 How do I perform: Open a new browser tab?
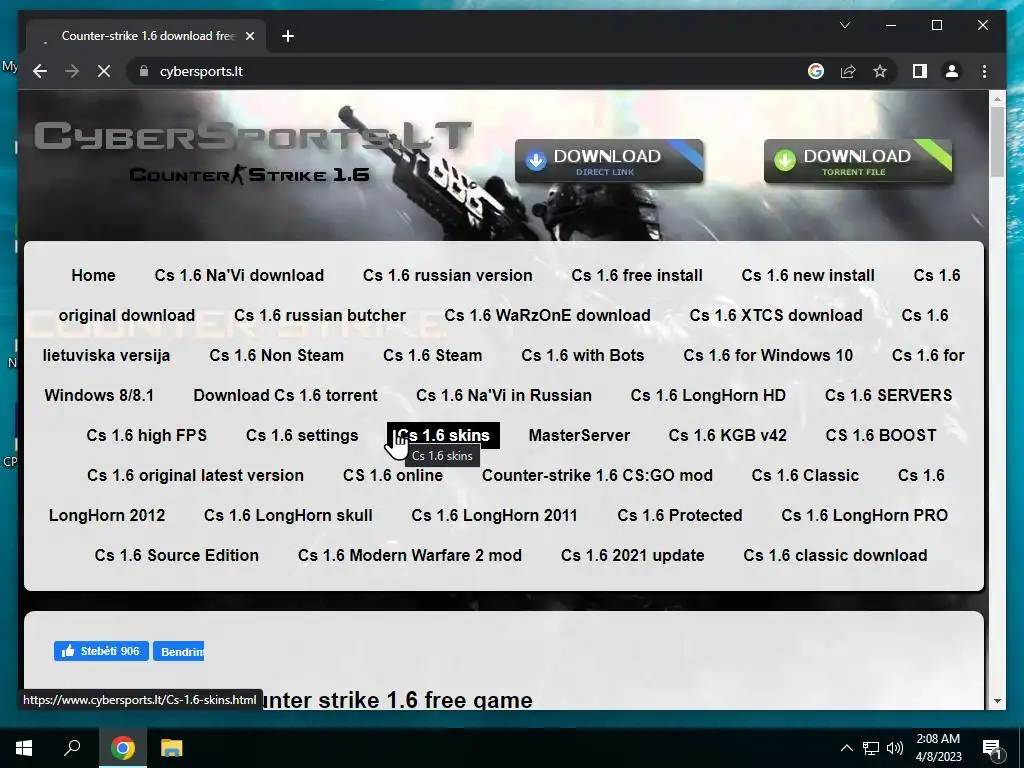(x=288, y=36)
